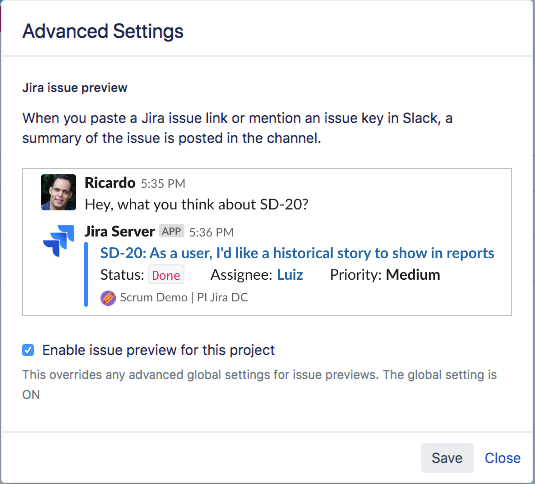Click the APP badge next to Jira Server
The image size is (535, 484).
tap(171, 231)
